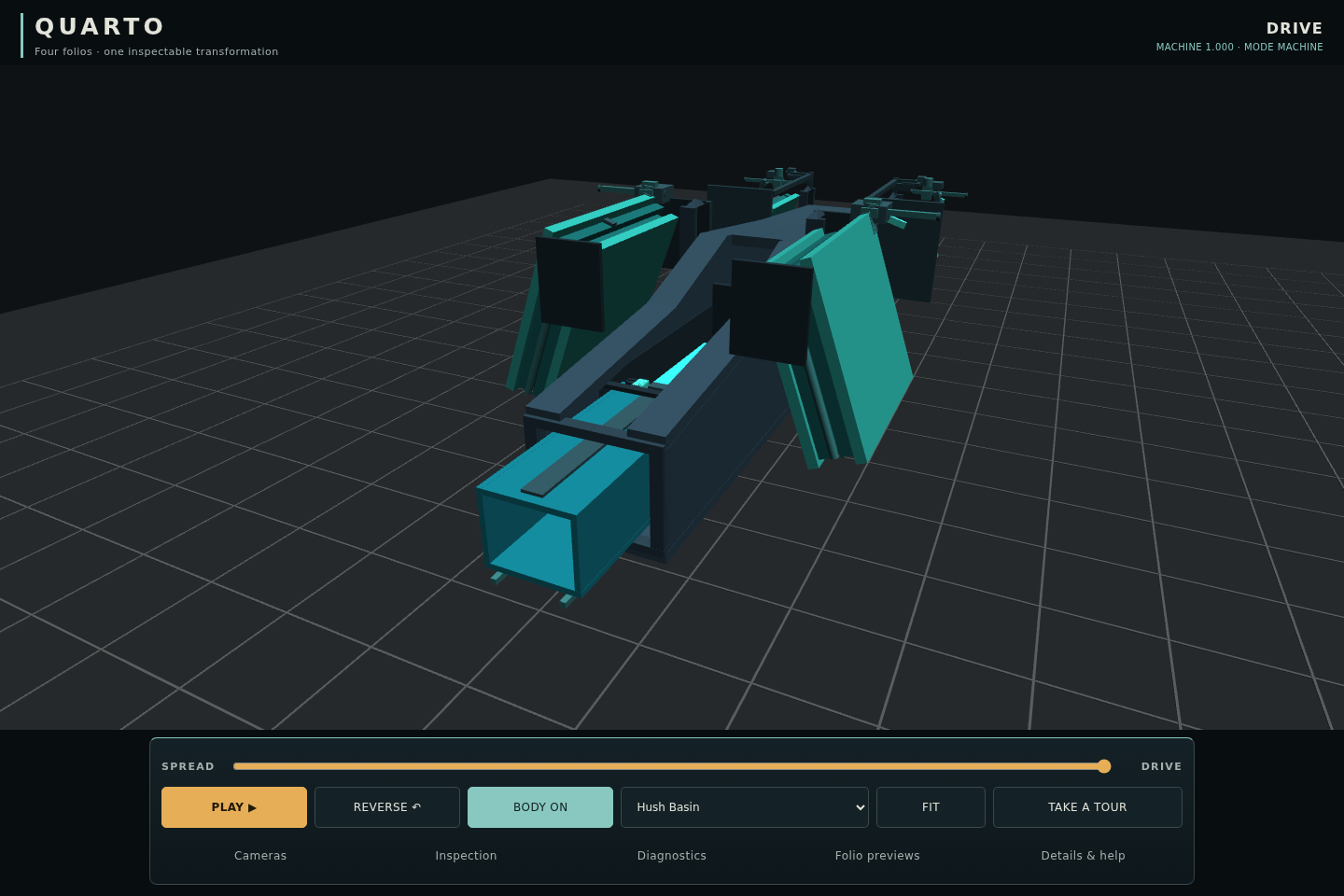
Task: Click the DRIVE label beside the slider
Action: pos(1161,766)
